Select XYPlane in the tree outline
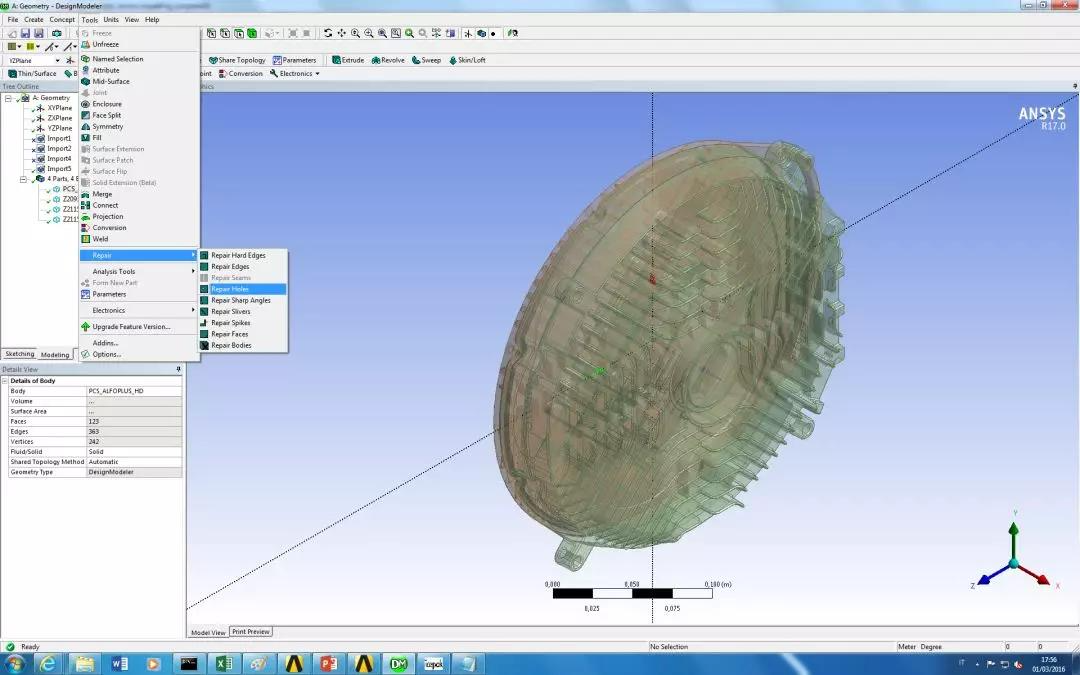 coord(60,108)
